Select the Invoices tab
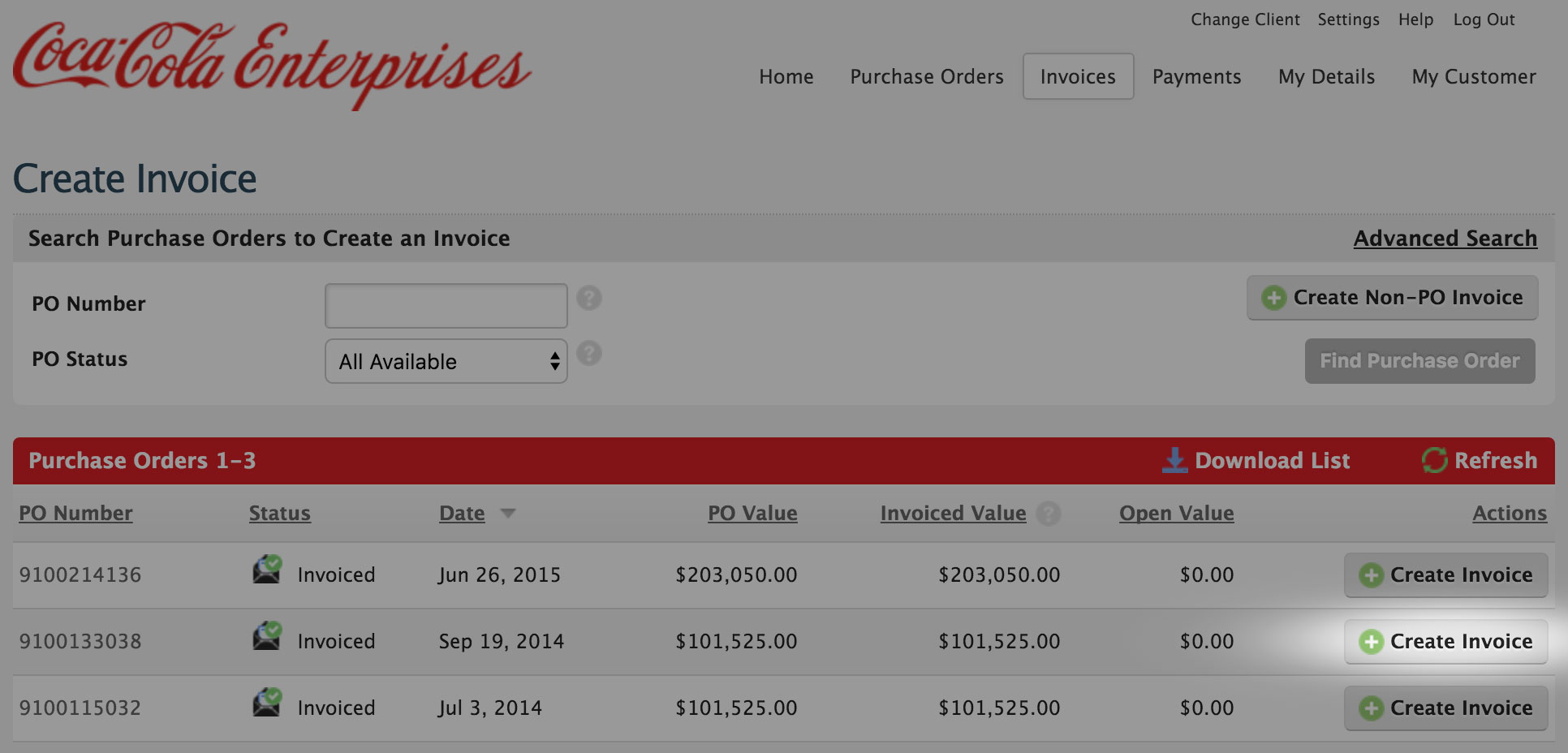This screenshot has height=753, width=1568. (1078, 76)
